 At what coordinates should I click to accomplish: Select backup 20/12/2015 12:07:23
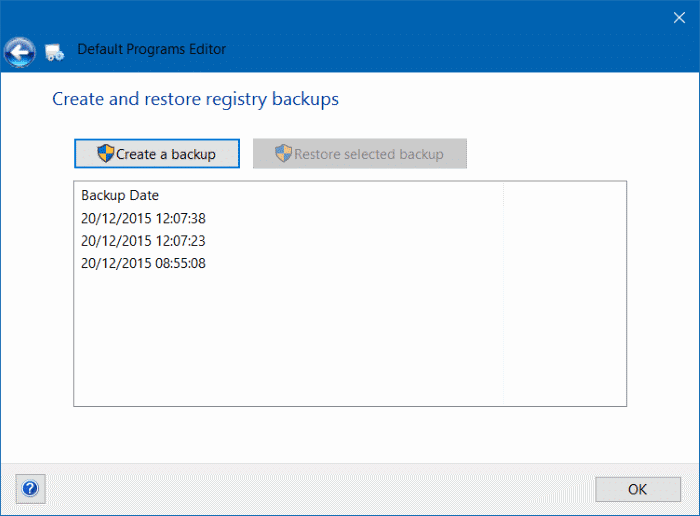[x=143, y=241]
